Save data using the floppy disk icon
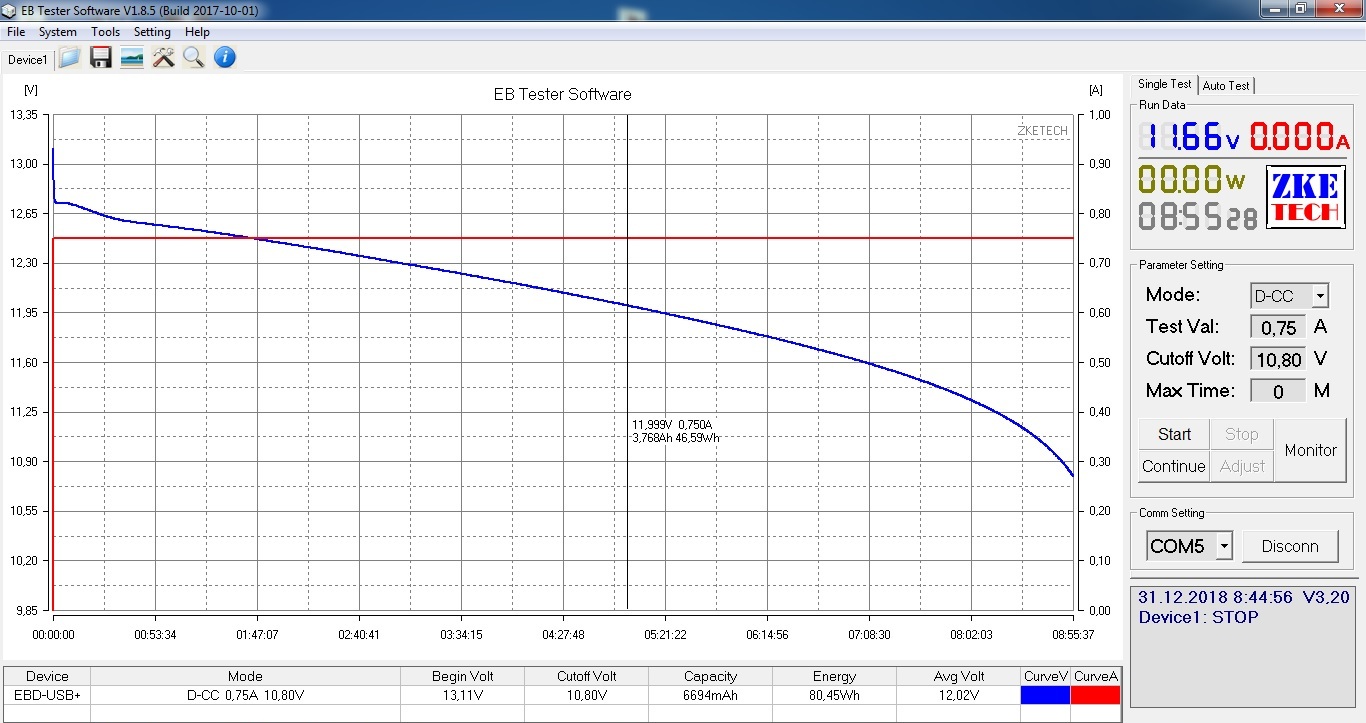The width and height of the screenshot is (1366, 723). (100, 58)
